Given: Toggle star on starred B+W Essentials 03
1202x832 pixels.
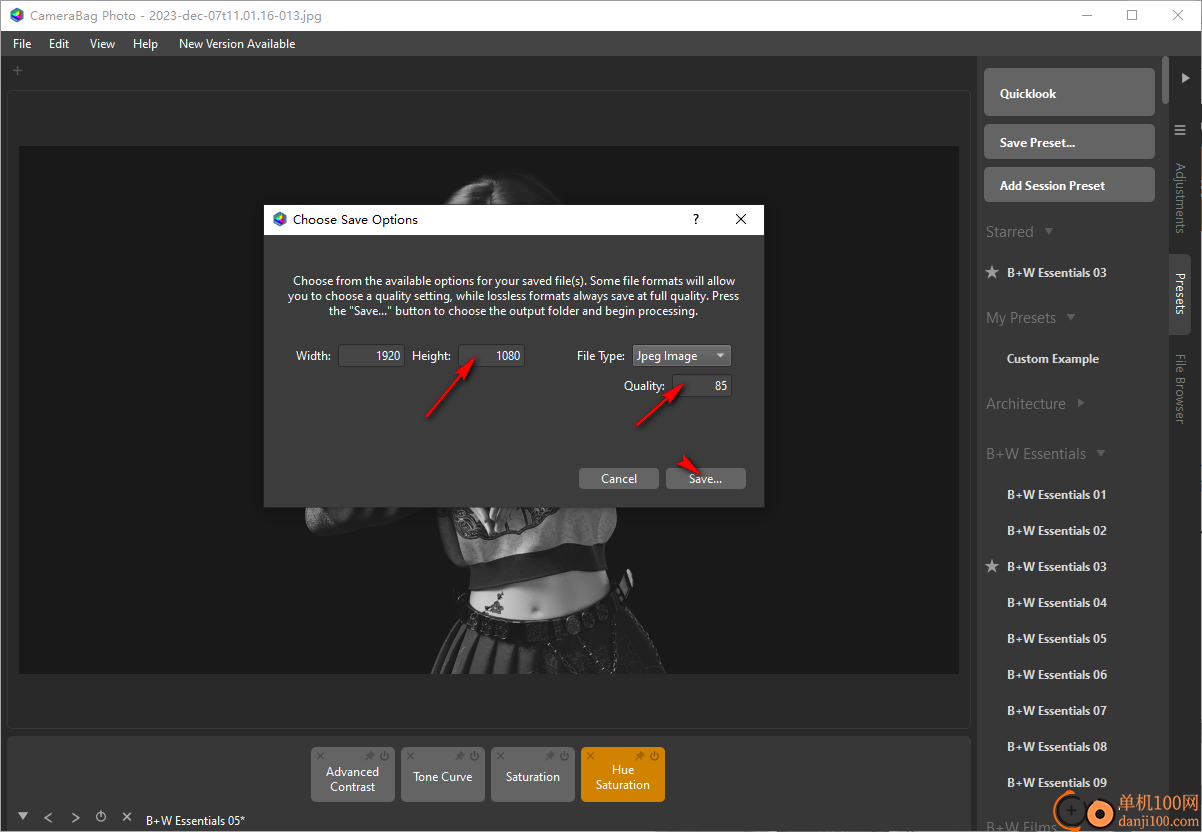Looking at the screenshot, I should tap(992, 272).
